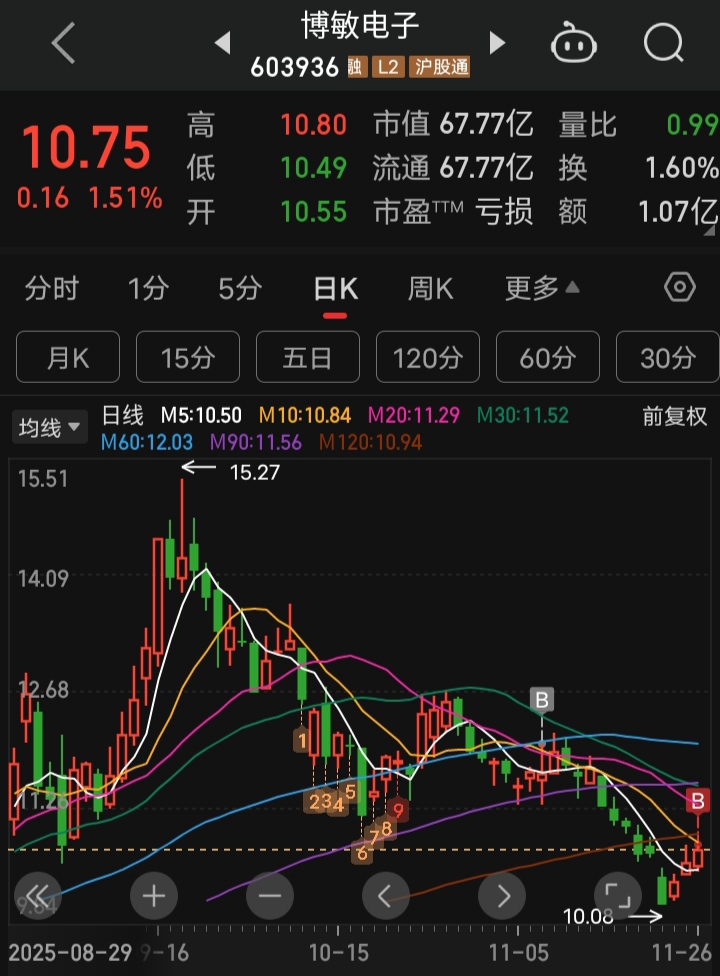Move chart left with left arrow button
720x976 pixels.
(385, 896)
